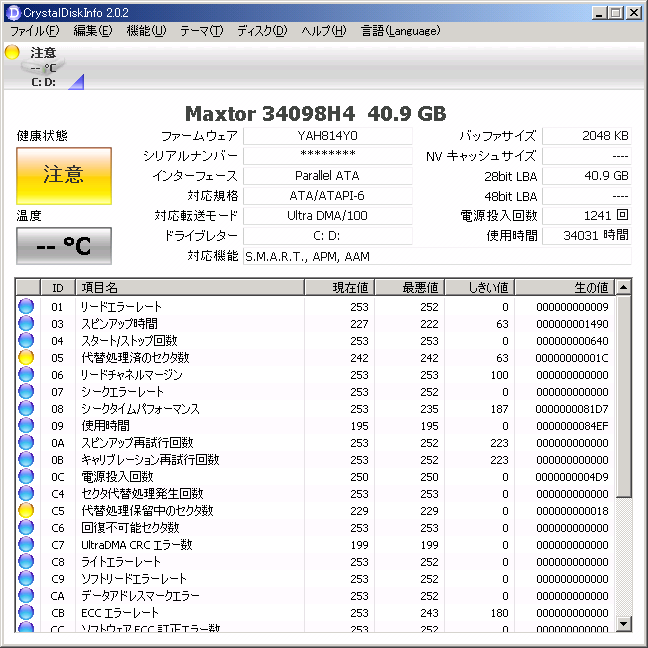Click the status orb for ID 01 リードエラーレート
648x648 pixels.
[26, 306]
